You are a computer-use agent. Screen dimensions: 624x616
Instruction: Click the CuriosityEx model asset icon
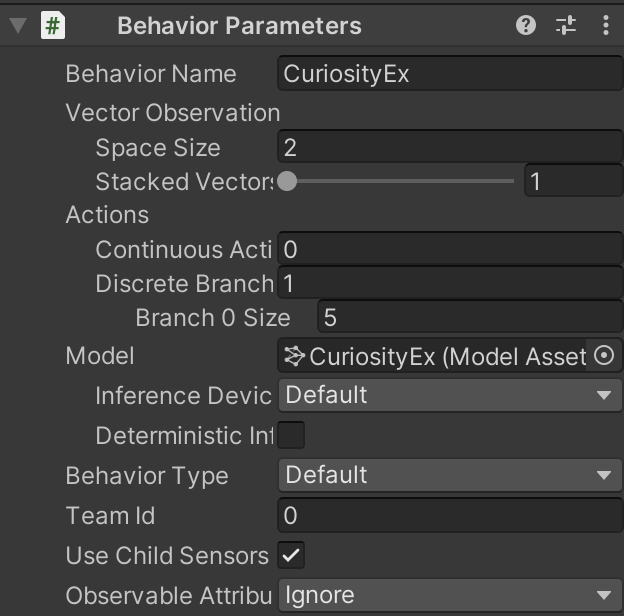[295, 356]
